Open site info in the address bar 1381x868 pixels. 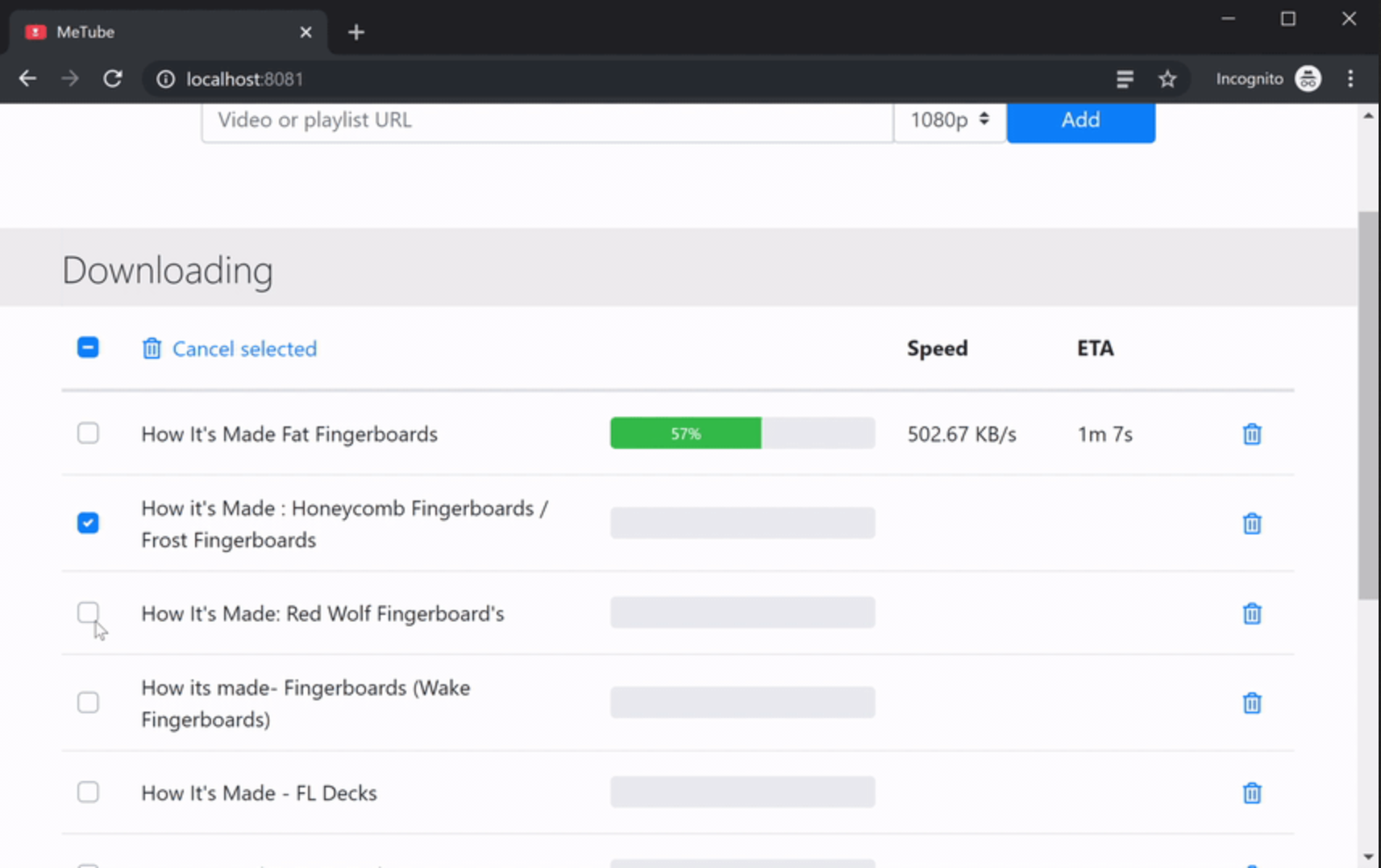165,78
